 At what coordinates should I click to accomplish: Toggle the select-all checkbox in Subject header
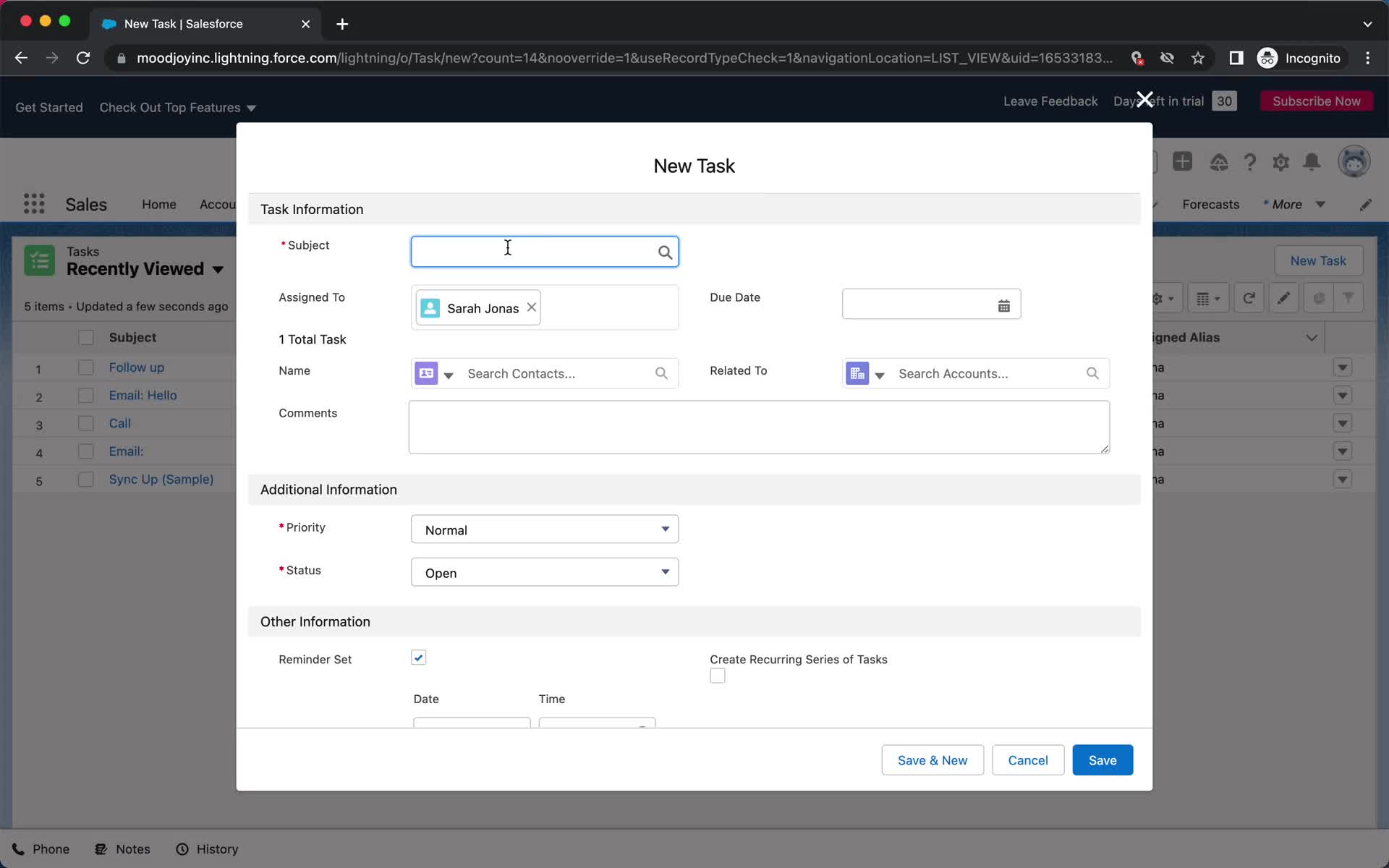[86, 338]
